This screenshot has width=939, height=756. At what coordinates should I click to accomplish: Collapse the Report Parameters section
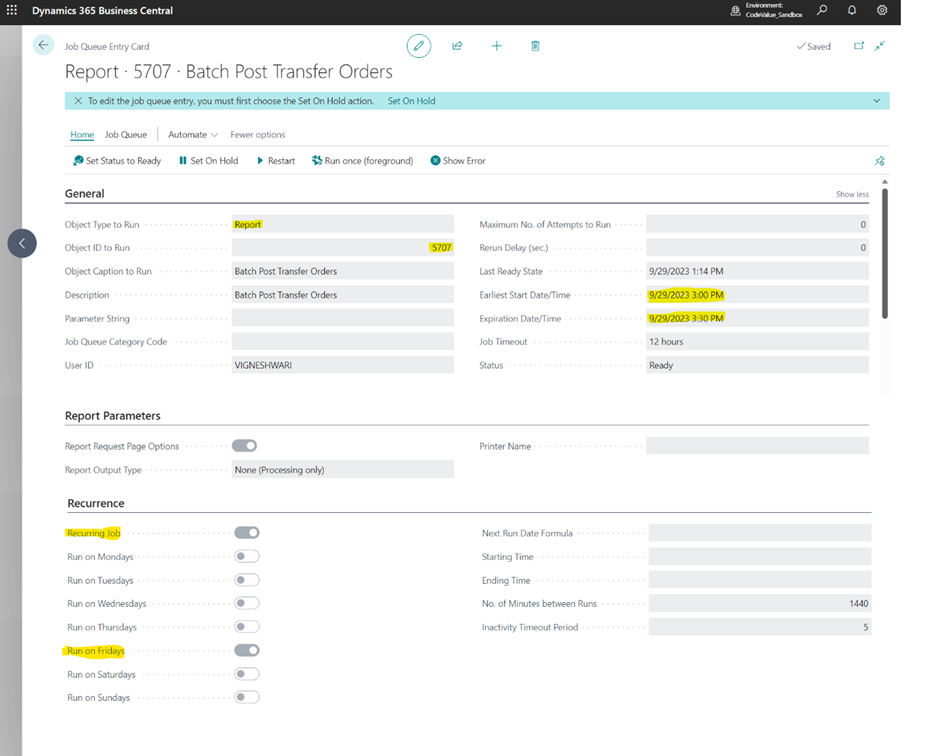tap(113, 416)
